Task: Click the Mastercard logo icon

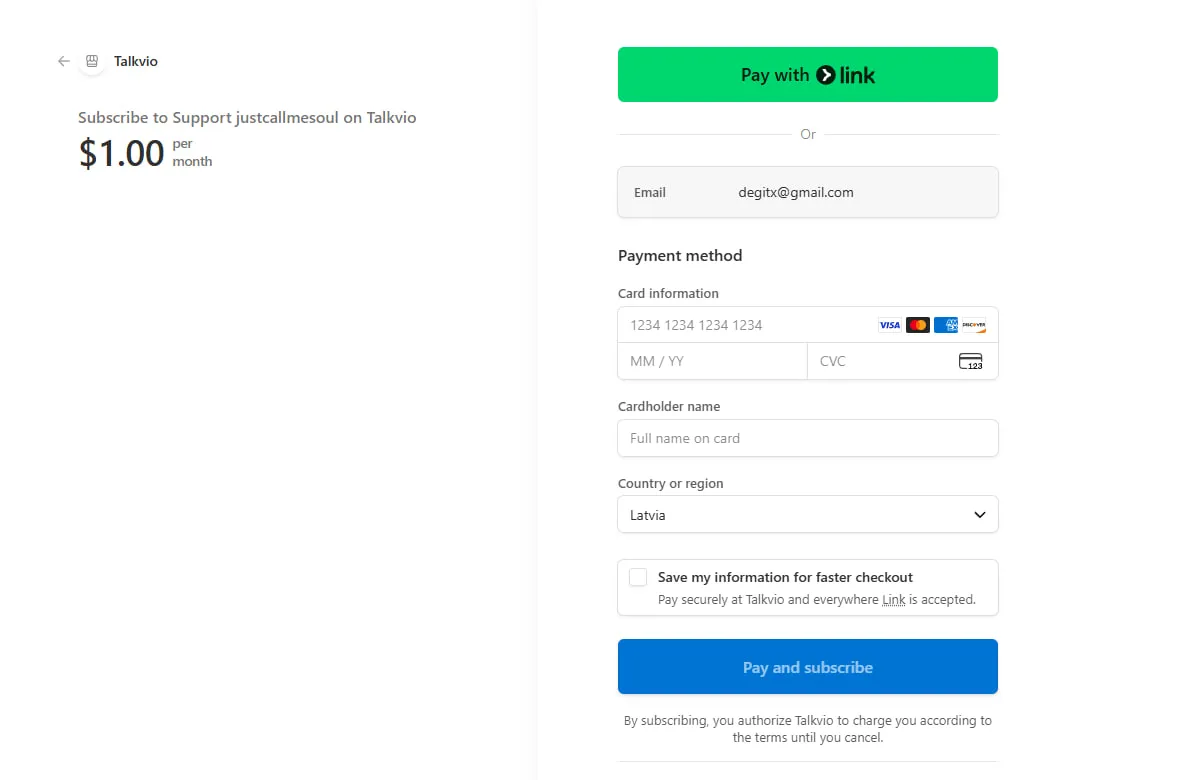Action: [917, 325]
